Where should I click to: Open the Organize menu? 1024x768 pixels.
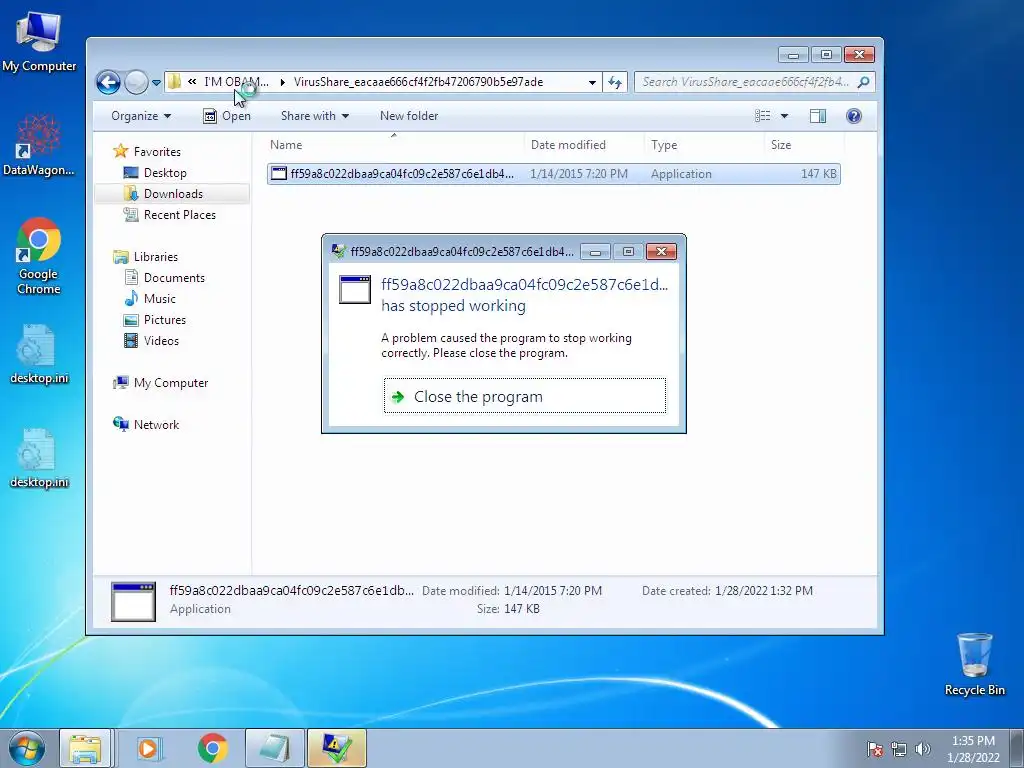(x=141, y=116)
